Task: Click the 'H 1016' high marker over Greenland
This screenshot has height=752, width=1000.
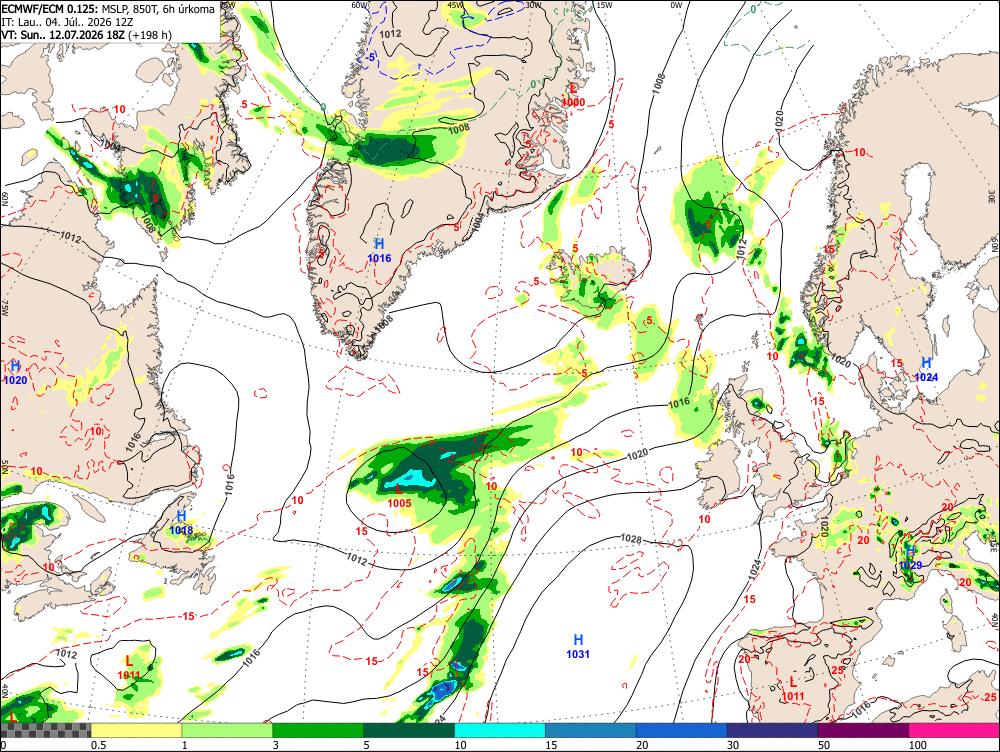Action: (x=379, y=250)
